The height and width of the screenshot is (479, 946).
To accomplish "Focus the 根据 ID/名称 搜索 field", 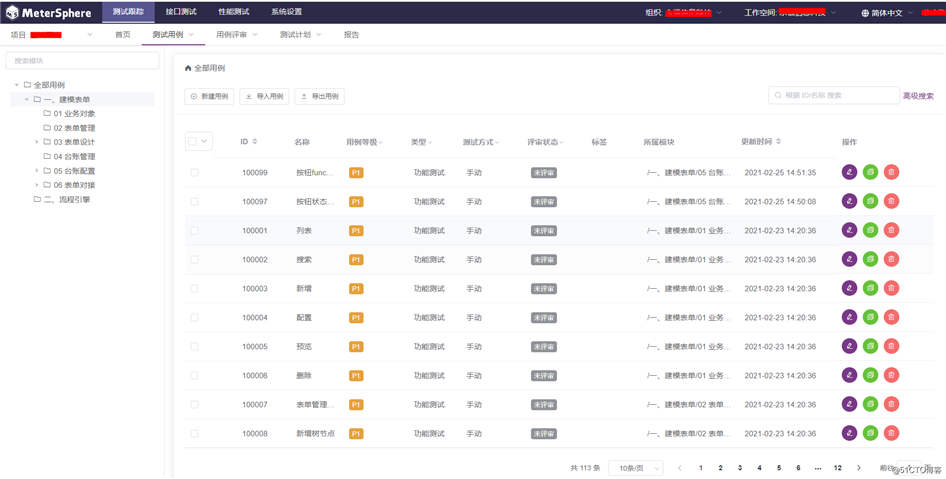I will [x=834, y=95].
